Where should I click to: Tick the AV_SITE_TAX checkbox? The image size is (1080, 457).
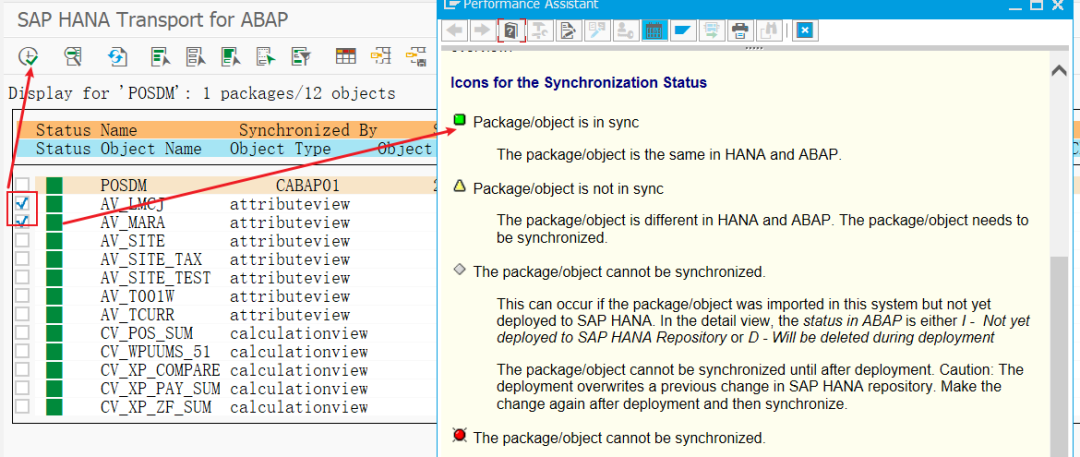(23, 258)
